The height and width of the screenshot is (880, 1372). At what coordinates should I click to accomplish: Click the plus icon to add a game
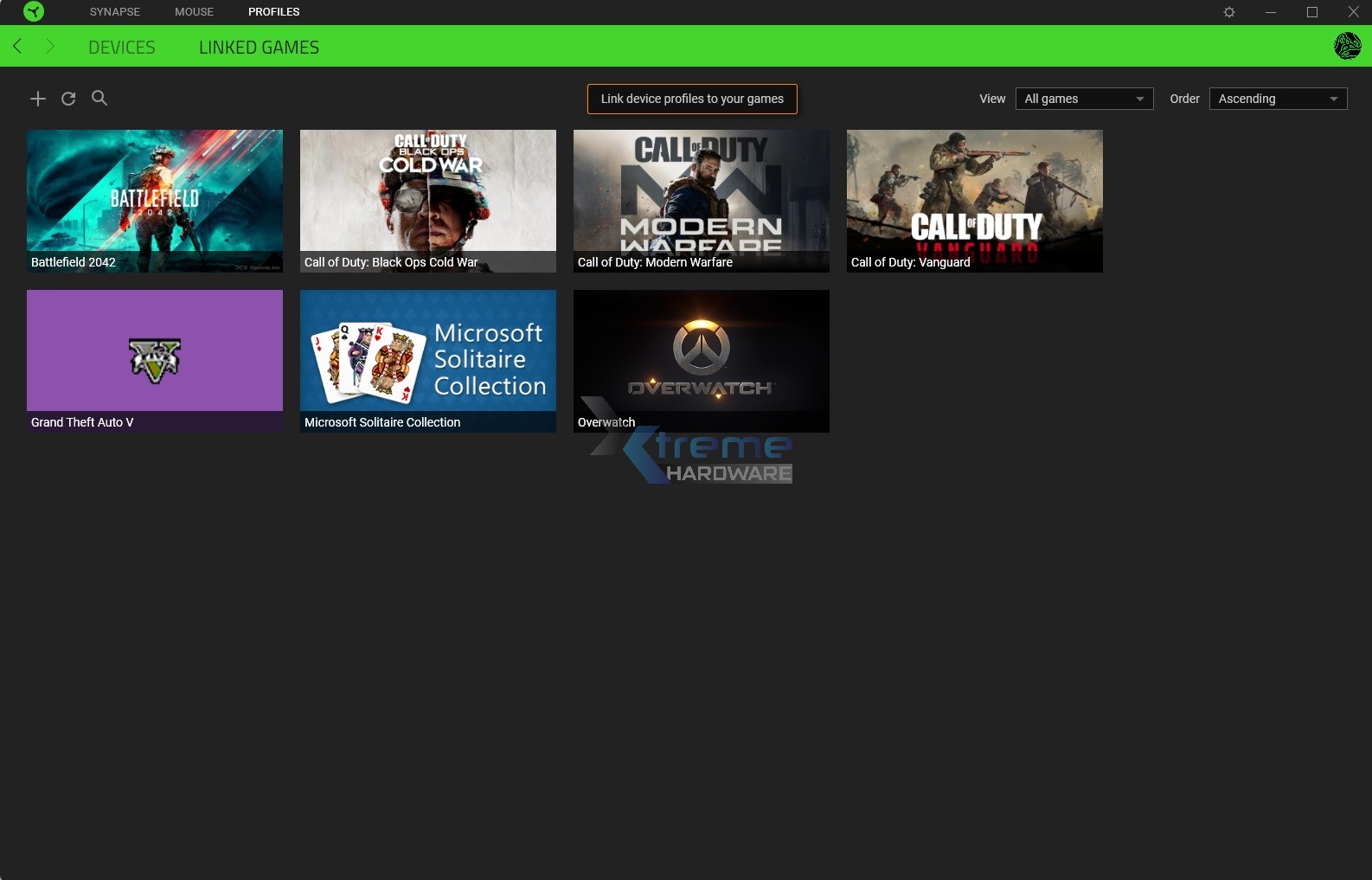[x=38, y=99]
